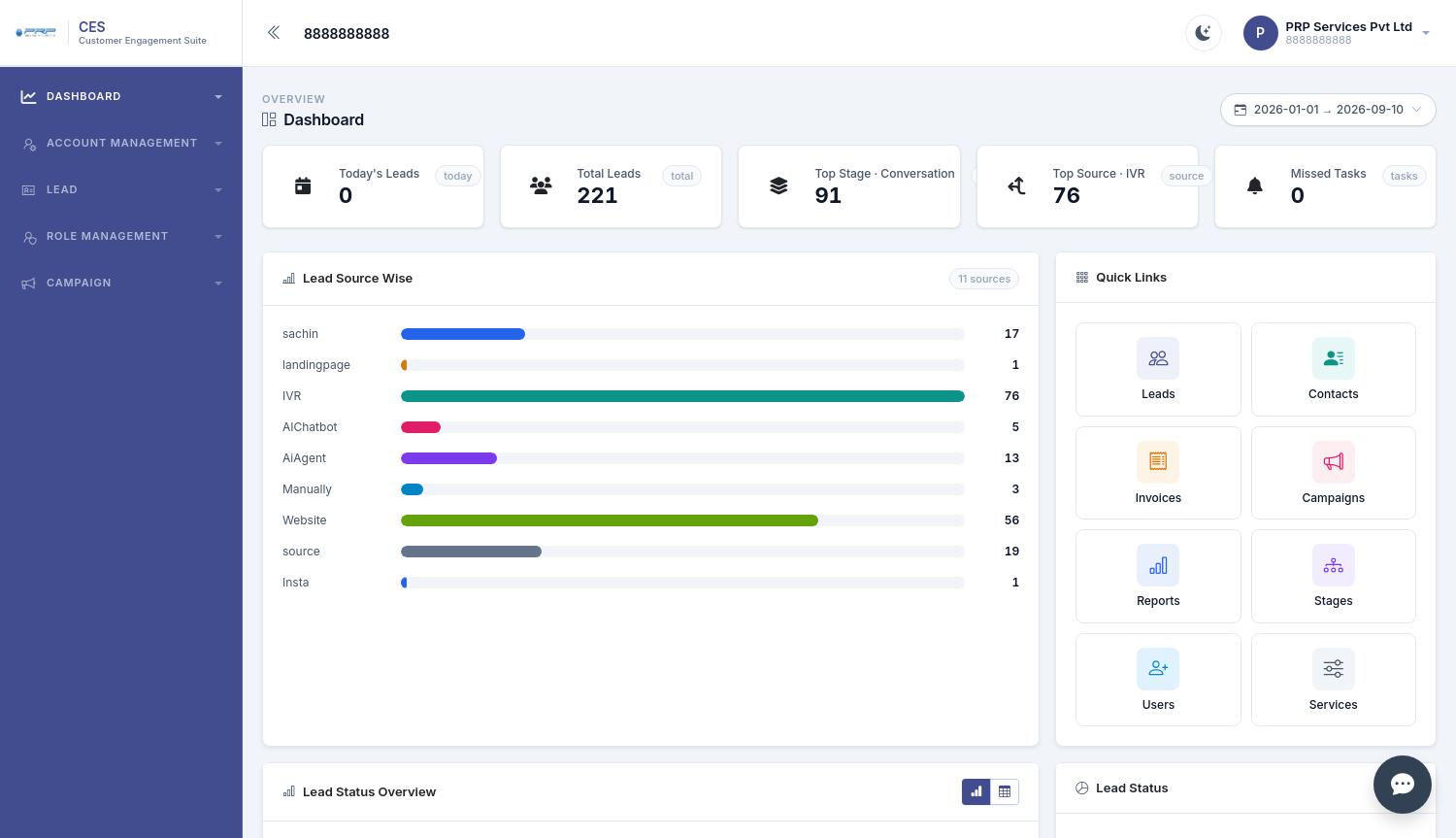Click the 'total' badge on Total Leads
1456x838 pixels.
coord(682,176)
